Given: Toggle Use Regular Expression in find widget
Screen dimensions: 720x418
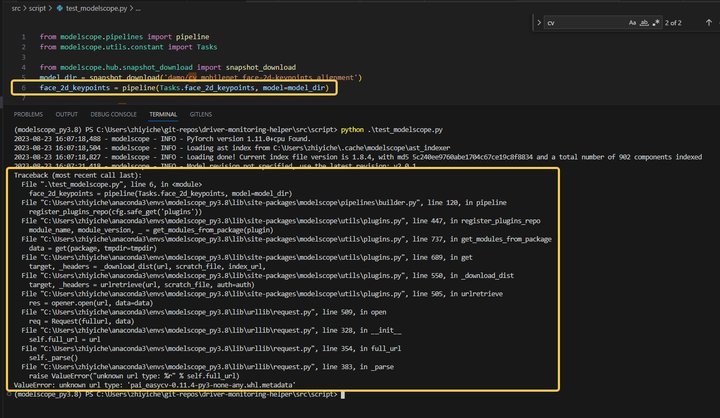Looking at the screenshot, I should click(x=656, y=23).
